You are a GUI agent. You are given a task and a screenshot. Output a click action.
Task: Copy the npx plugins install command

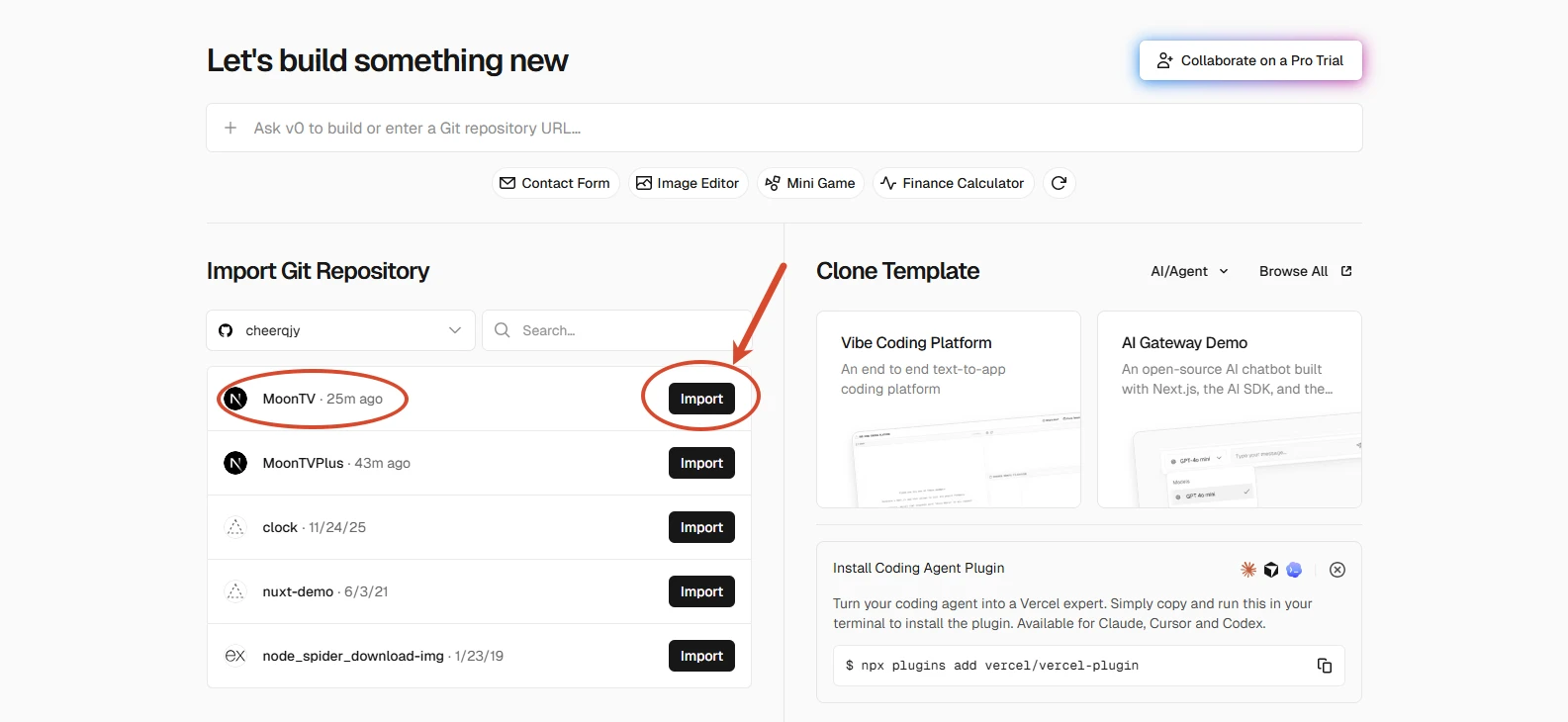point(1325,666)
